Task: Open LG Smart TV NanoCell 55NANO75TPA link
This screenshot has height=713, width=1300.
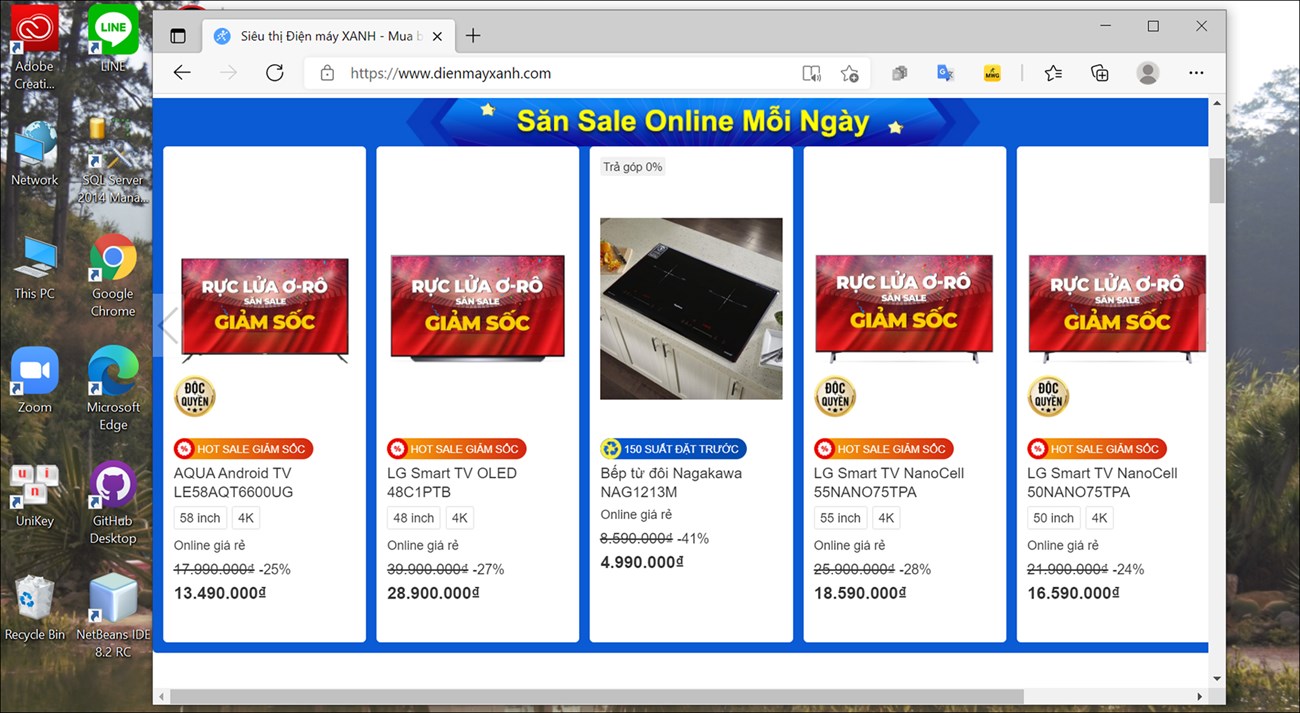Action: tap(889, 482)
